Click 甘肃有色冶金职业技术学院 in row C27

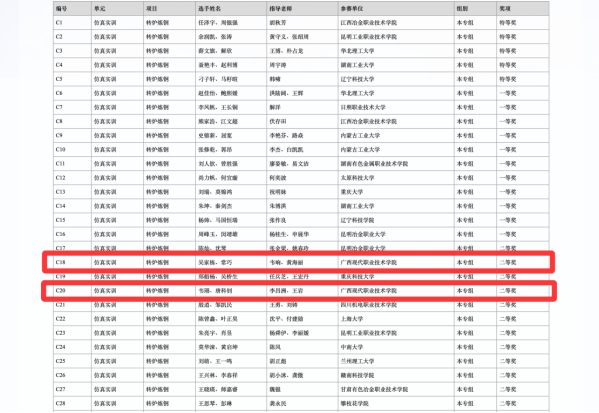pyautogui.click(x=374, y=390)
